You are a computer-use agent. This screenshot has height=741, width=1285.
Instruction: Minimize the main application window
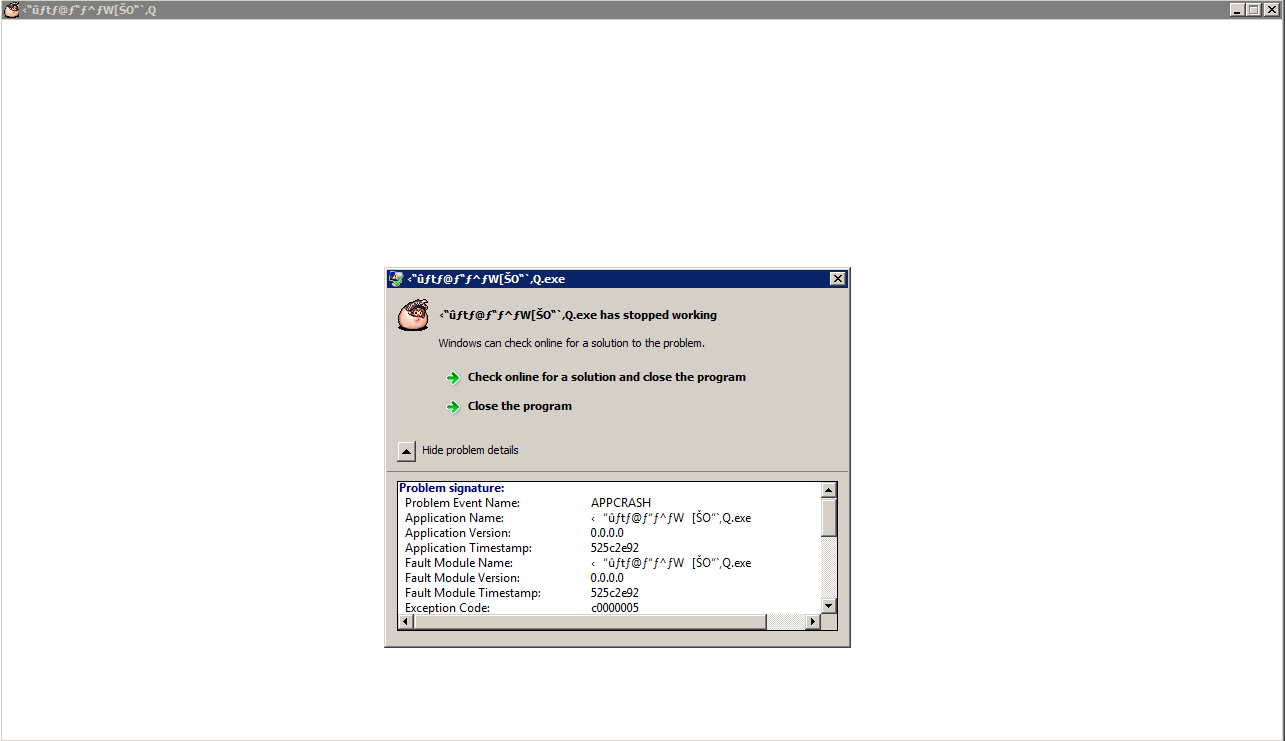[x=1237, y=10]
